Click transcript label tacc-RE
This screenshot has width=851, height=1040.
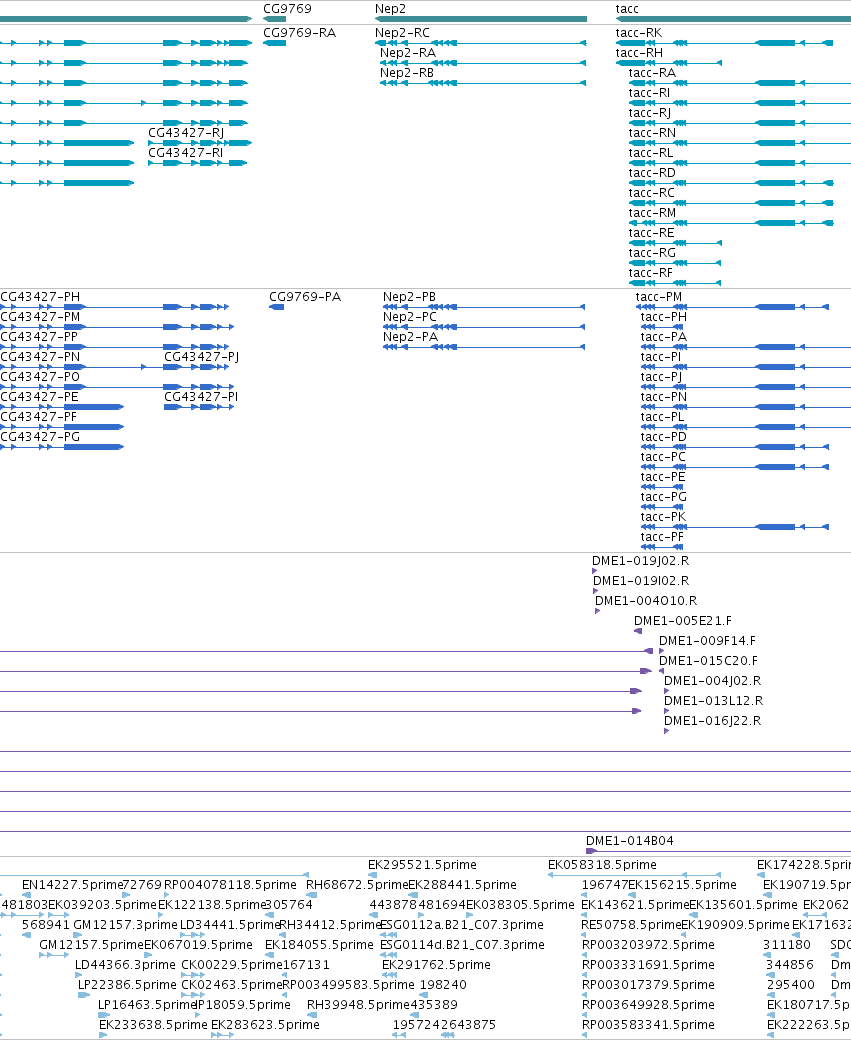[x=651, y=232]
